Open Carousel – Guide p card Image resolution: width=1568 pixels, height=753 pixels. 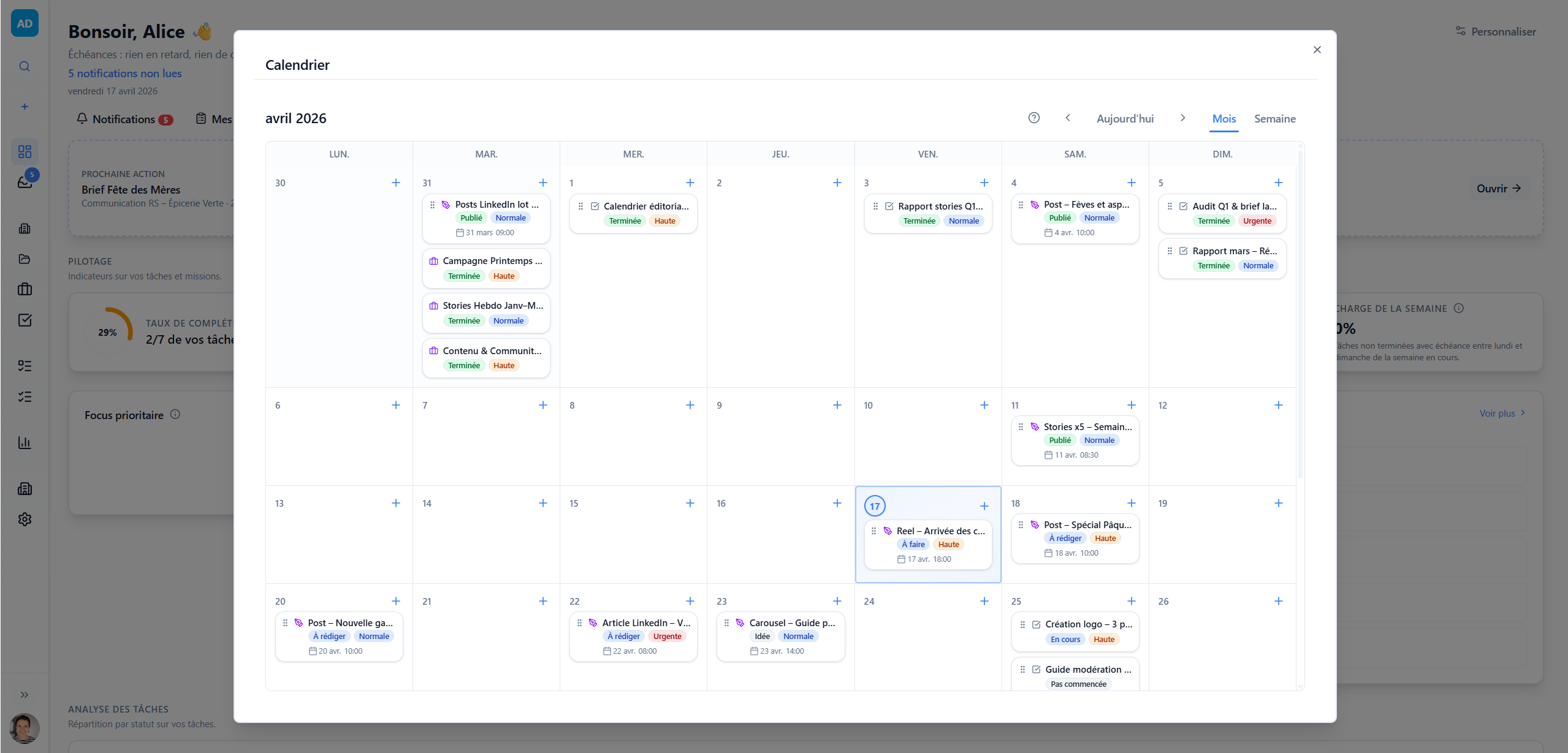(x=780, y=637)
